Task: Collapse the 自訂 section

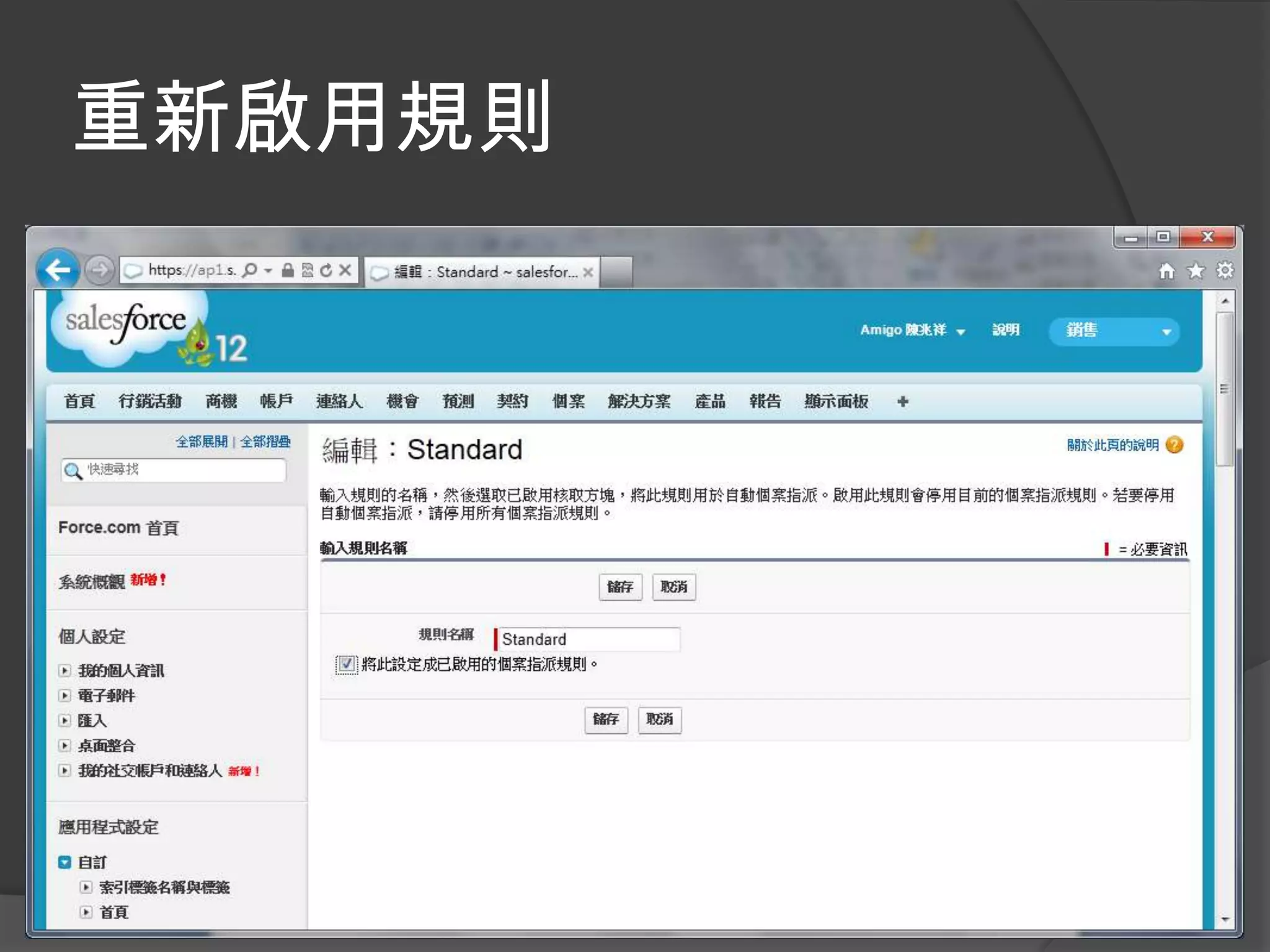Action: (64, 862)
